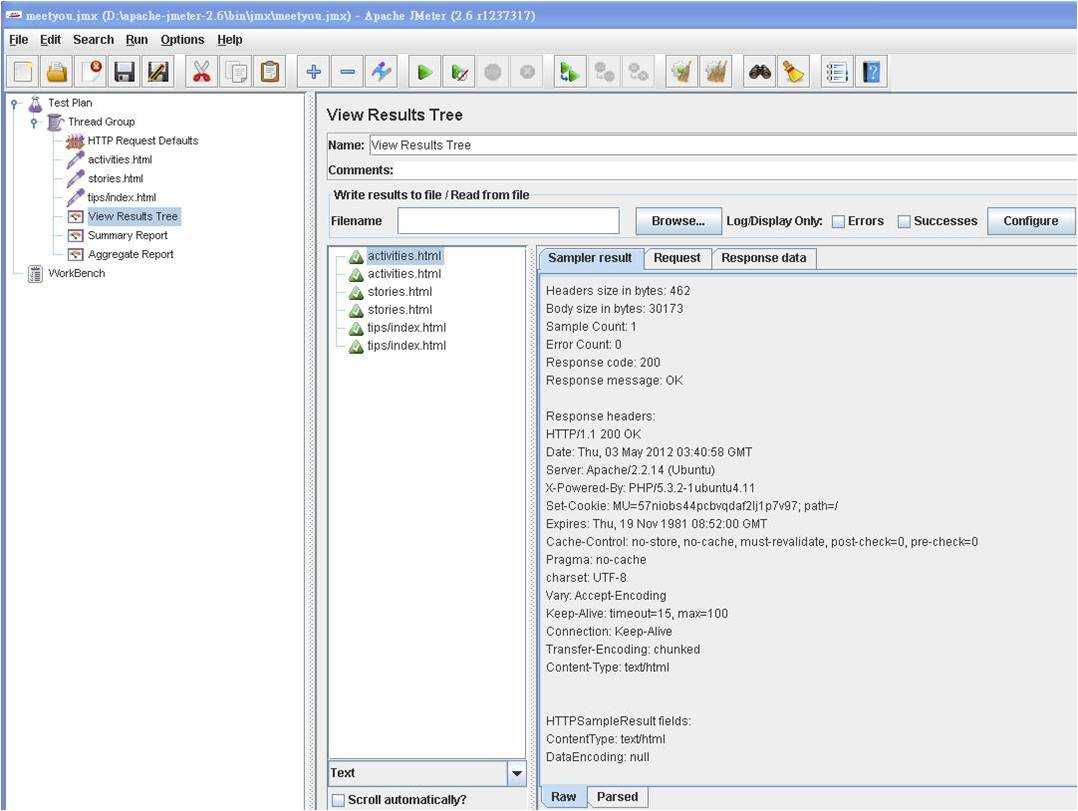1078x811 pixels.
Task: Select first tips/index.html result entry
Action: coord(406,327)
